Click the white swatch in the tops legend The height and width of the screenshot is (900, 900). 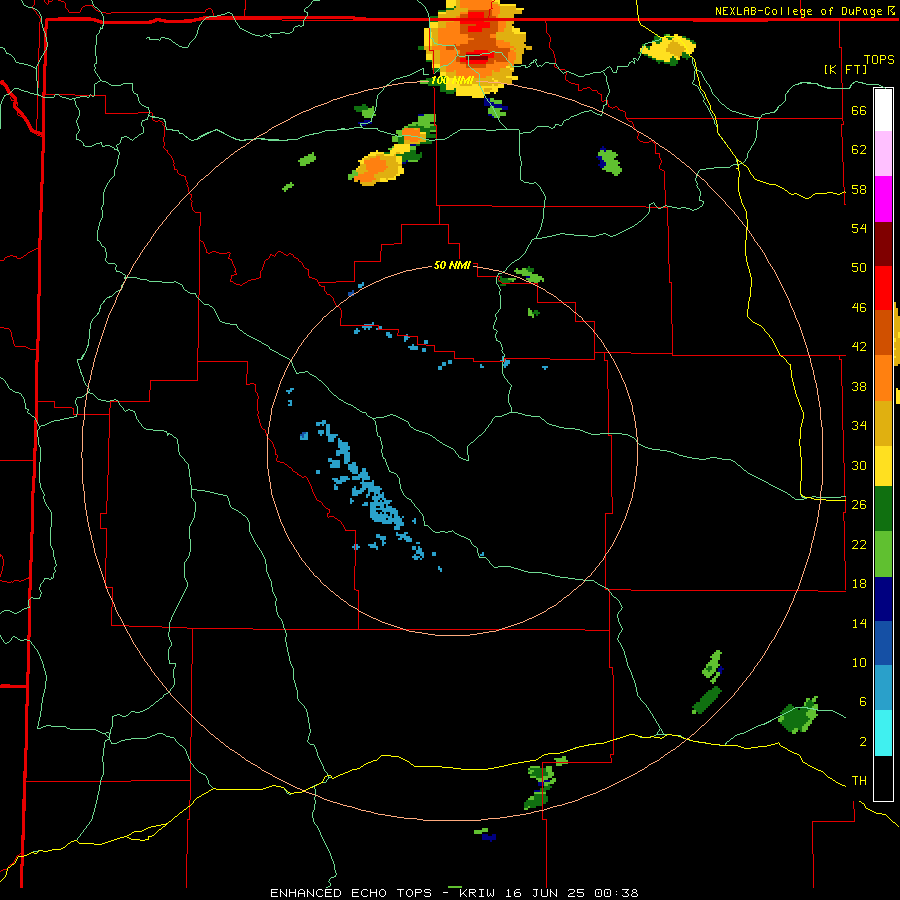pos(883,110)
